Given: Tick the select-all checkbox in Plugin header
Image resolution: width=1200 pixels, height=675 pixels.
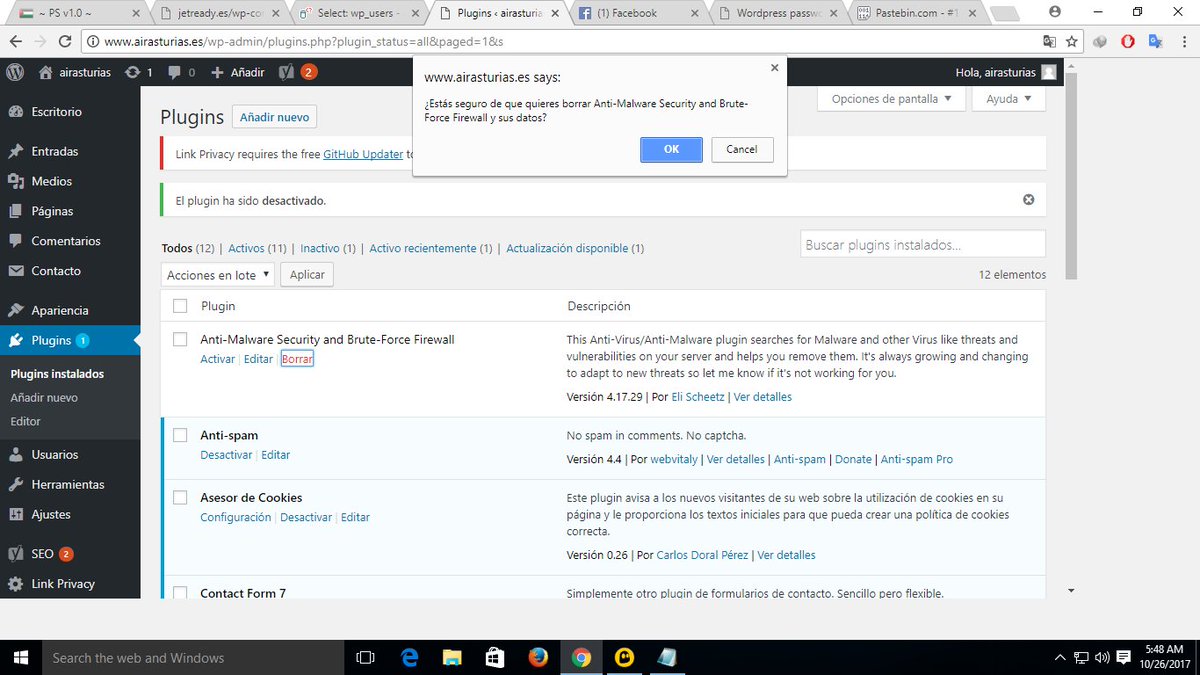Looking at the screenshot, I should pyautogui.click(x=180, y=306).
